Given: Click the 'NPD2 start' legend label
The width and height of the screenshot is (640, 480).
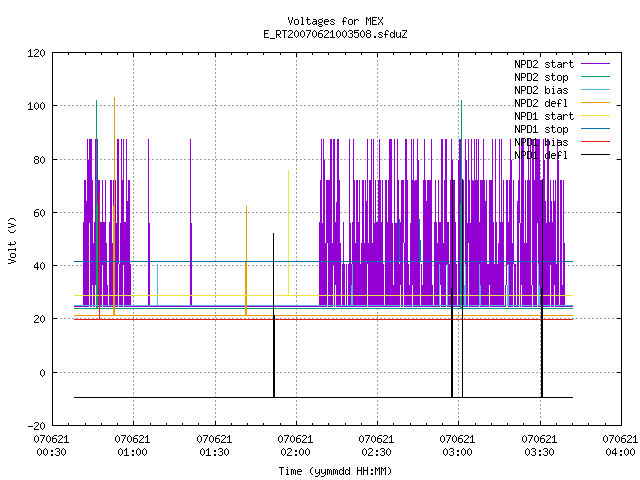Looking at the screenshot, I should [x=544, y=64].
